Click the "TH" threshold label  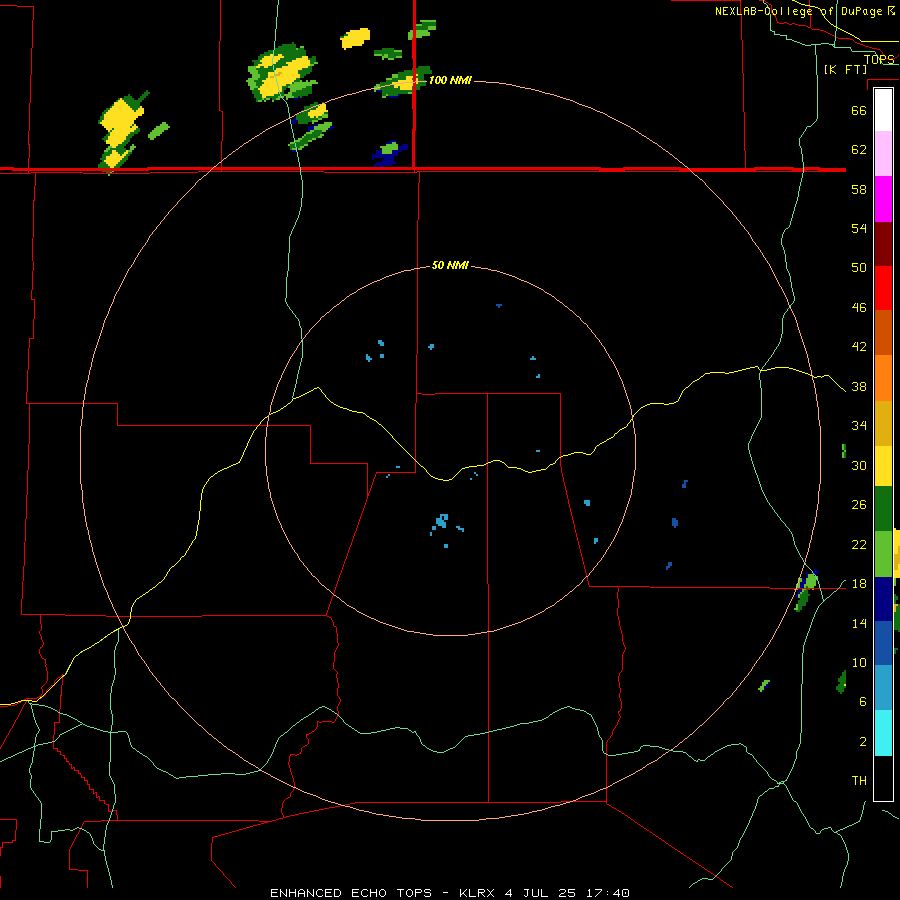click(859, 781)
